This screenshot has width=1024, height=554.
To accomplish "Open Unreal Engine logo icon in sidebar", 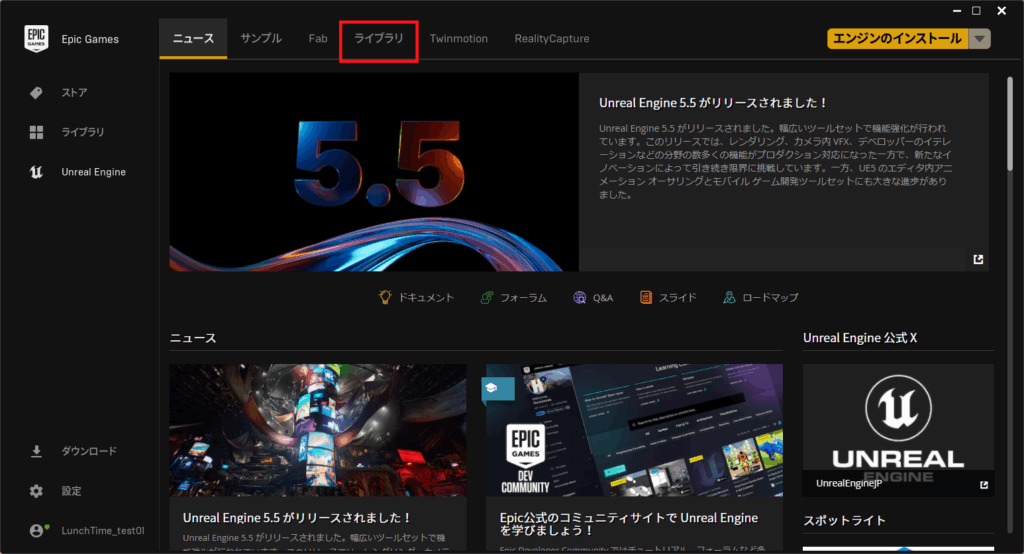I will (x=36, y=172).
